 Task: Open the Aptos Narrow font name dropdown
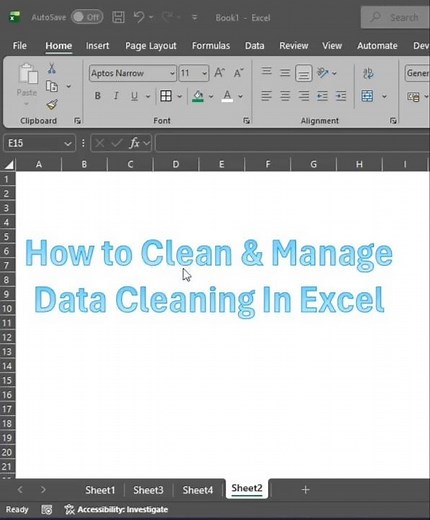(172, 73)
